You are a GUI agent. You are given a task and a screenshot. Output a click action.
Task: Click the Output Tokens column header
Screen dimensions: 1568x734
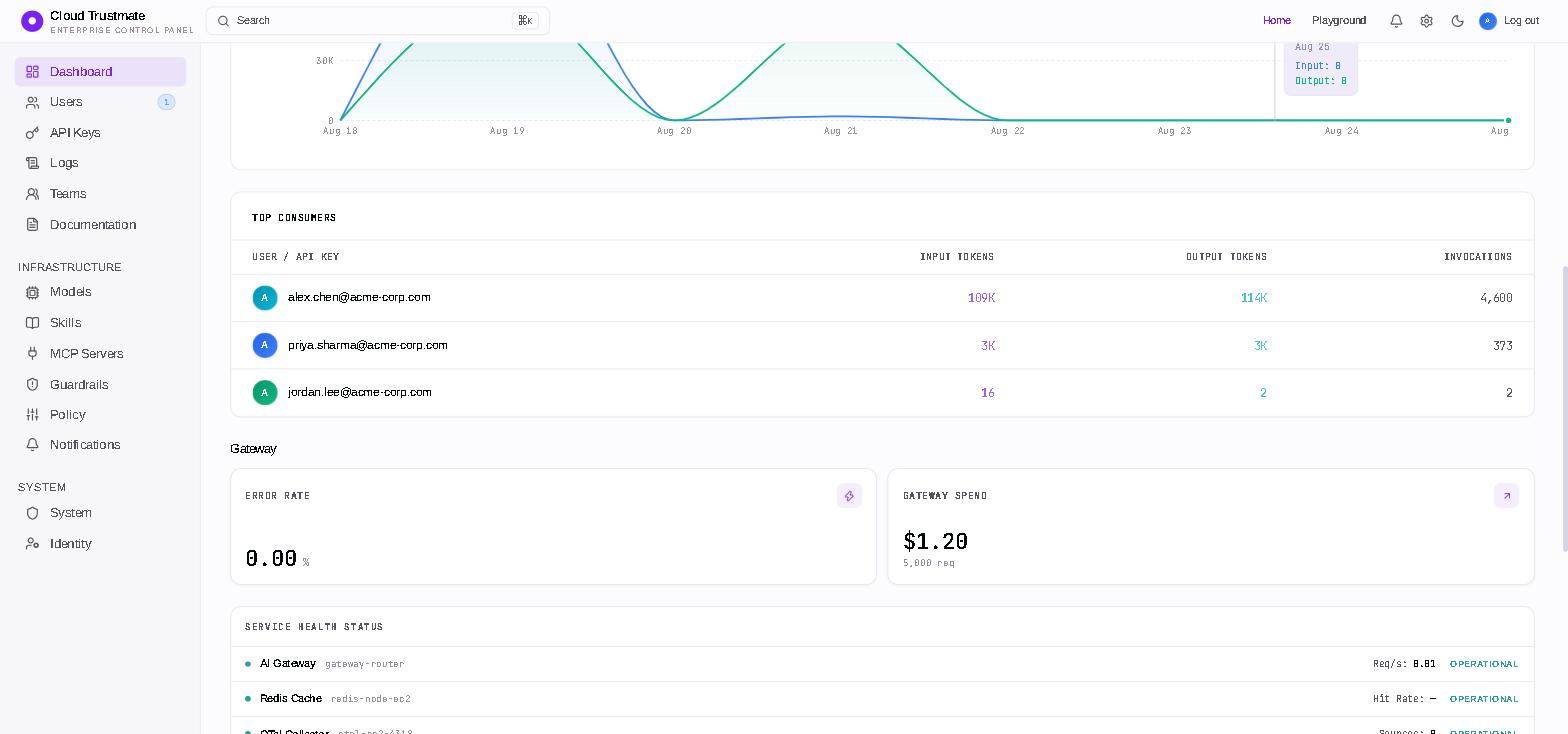click(x=1226, y=257)
